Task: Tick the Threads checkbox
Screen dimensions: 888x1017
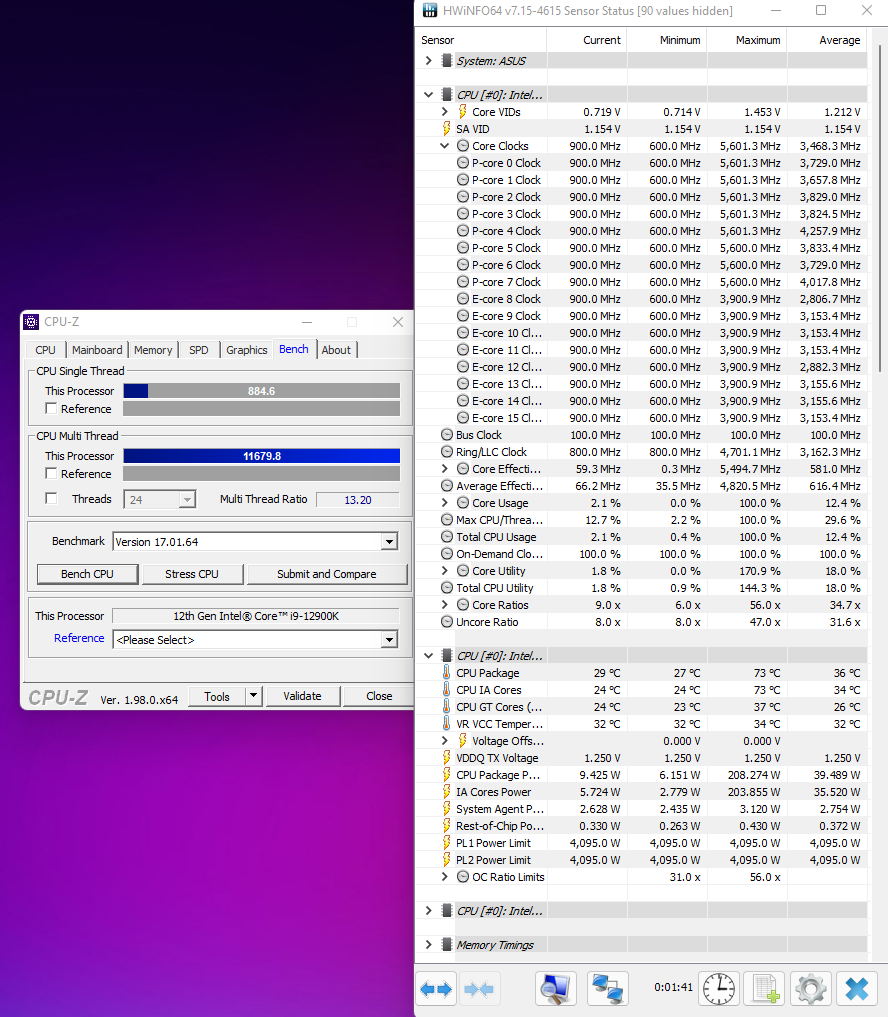Action: 51,499
